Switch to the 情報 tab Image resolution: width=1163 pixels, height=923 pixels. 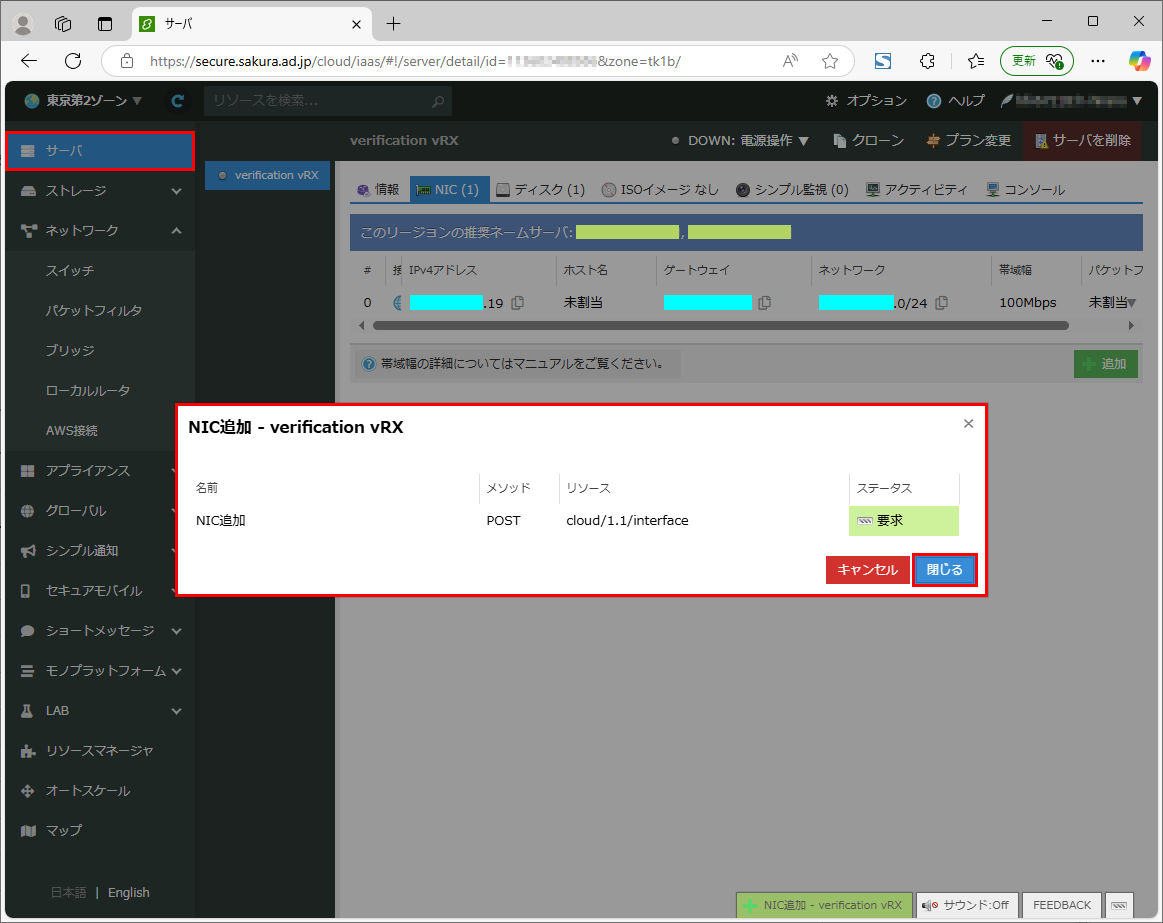378,190
